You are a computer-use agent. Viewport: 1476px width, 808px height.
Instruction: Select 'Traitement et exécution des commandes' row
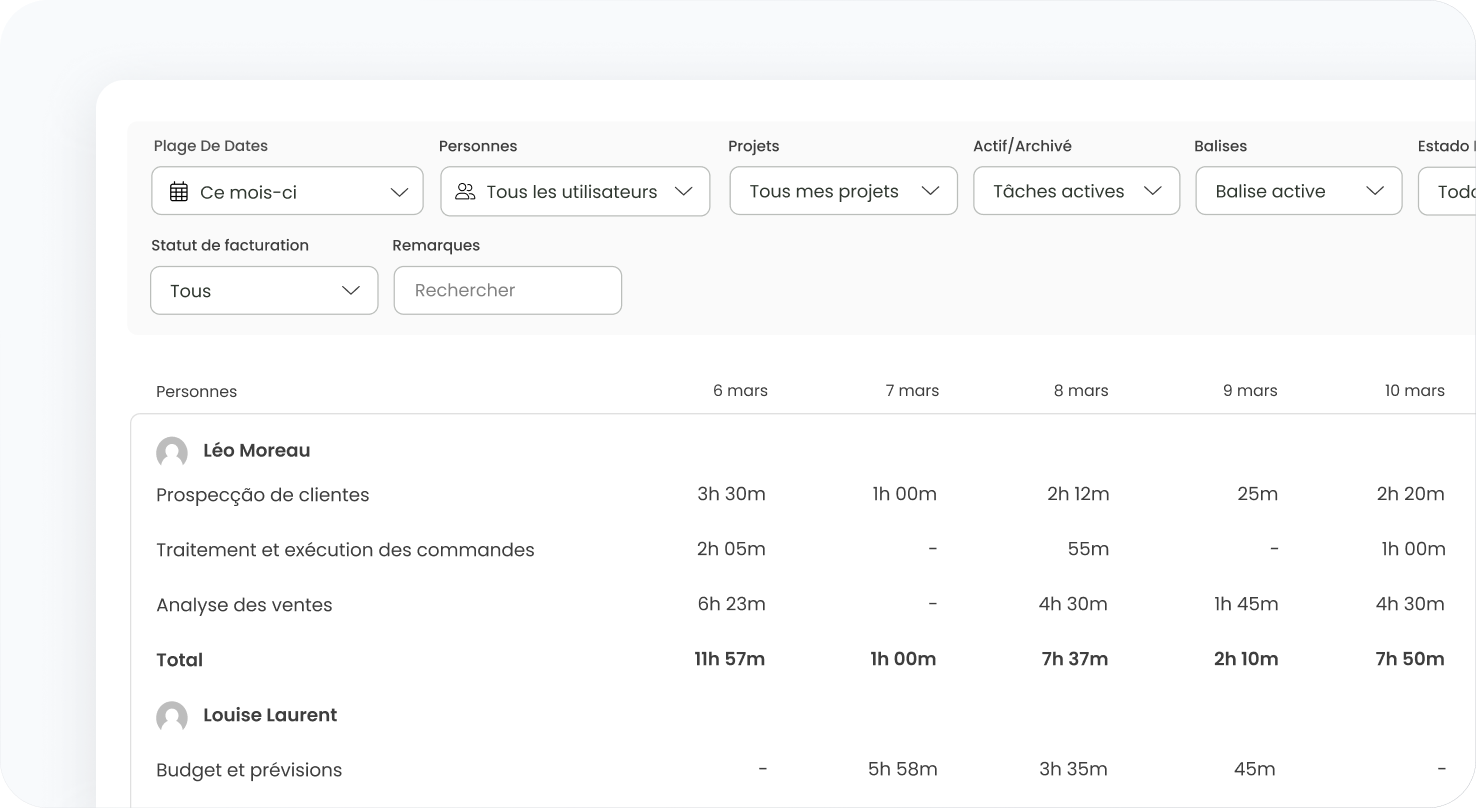[345, 550]
